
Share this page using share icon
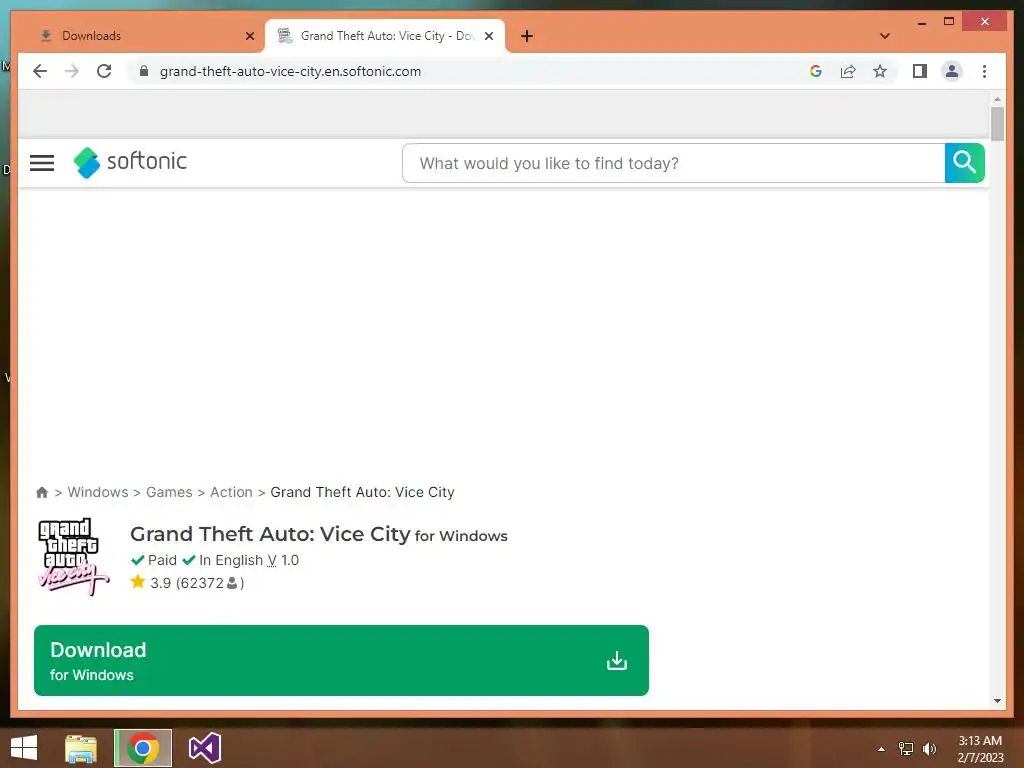coord(848,71)
